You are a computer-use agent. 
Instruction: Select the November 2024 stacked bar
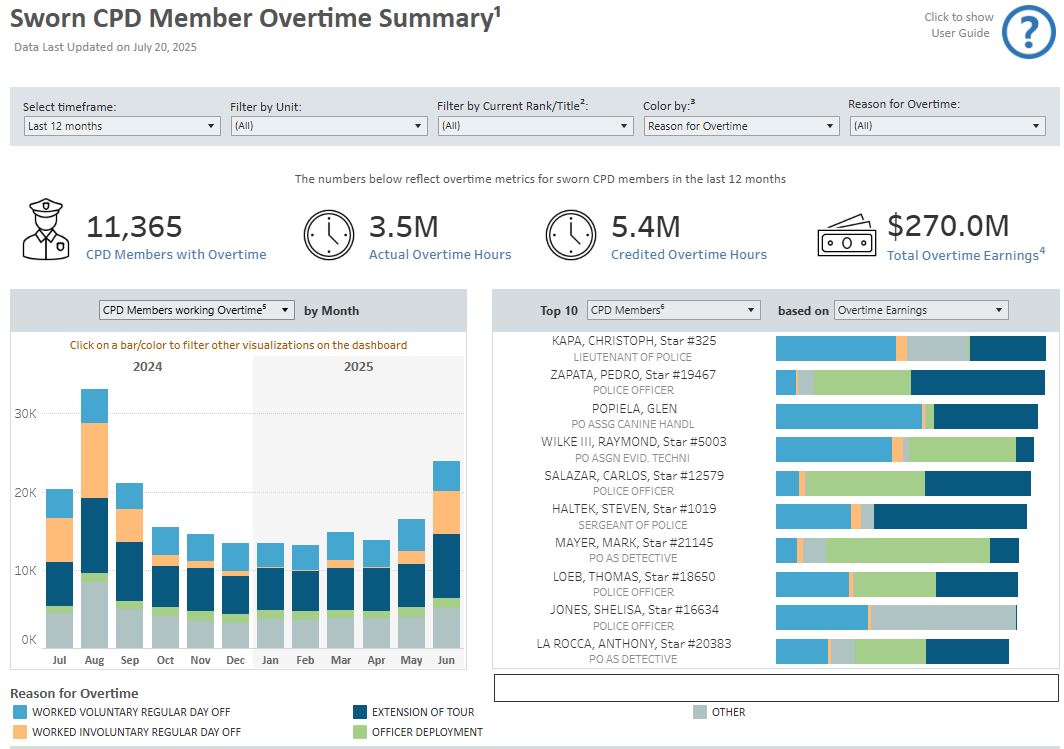pyautogui.click(x=200, y=591)
